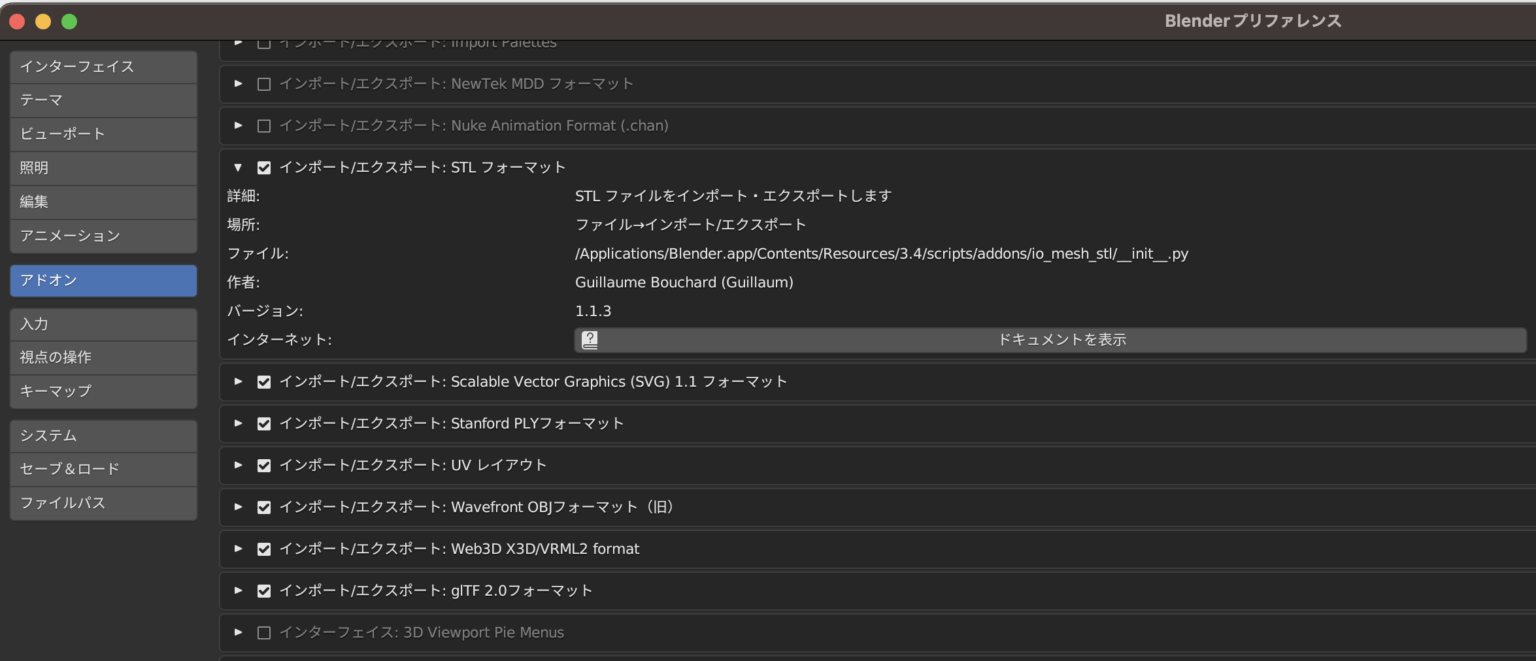This screenshot has width=1536, height=661.
Task: Enable the 3D Viewport Pie Menus addon
Action: [x=264, y=632]
